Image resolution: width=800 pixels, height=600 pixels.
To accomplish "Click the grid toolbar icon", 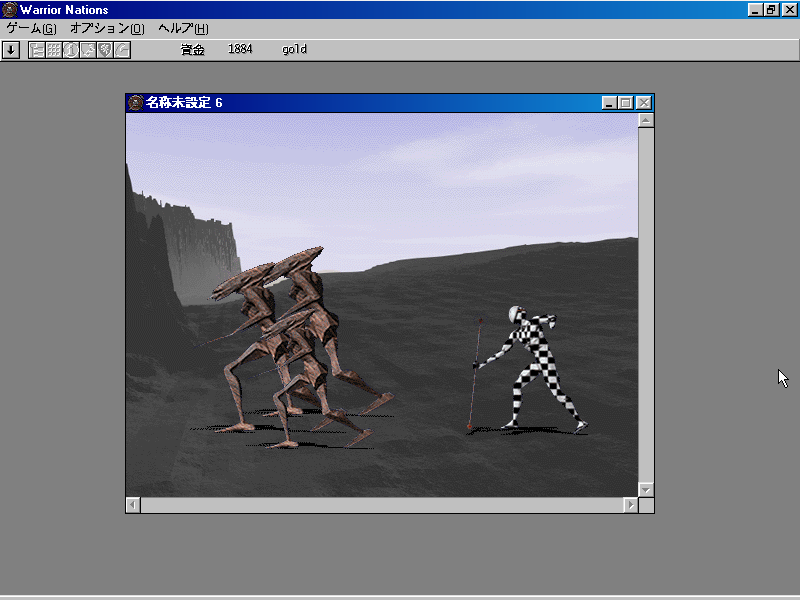I will tap(54, 50).
